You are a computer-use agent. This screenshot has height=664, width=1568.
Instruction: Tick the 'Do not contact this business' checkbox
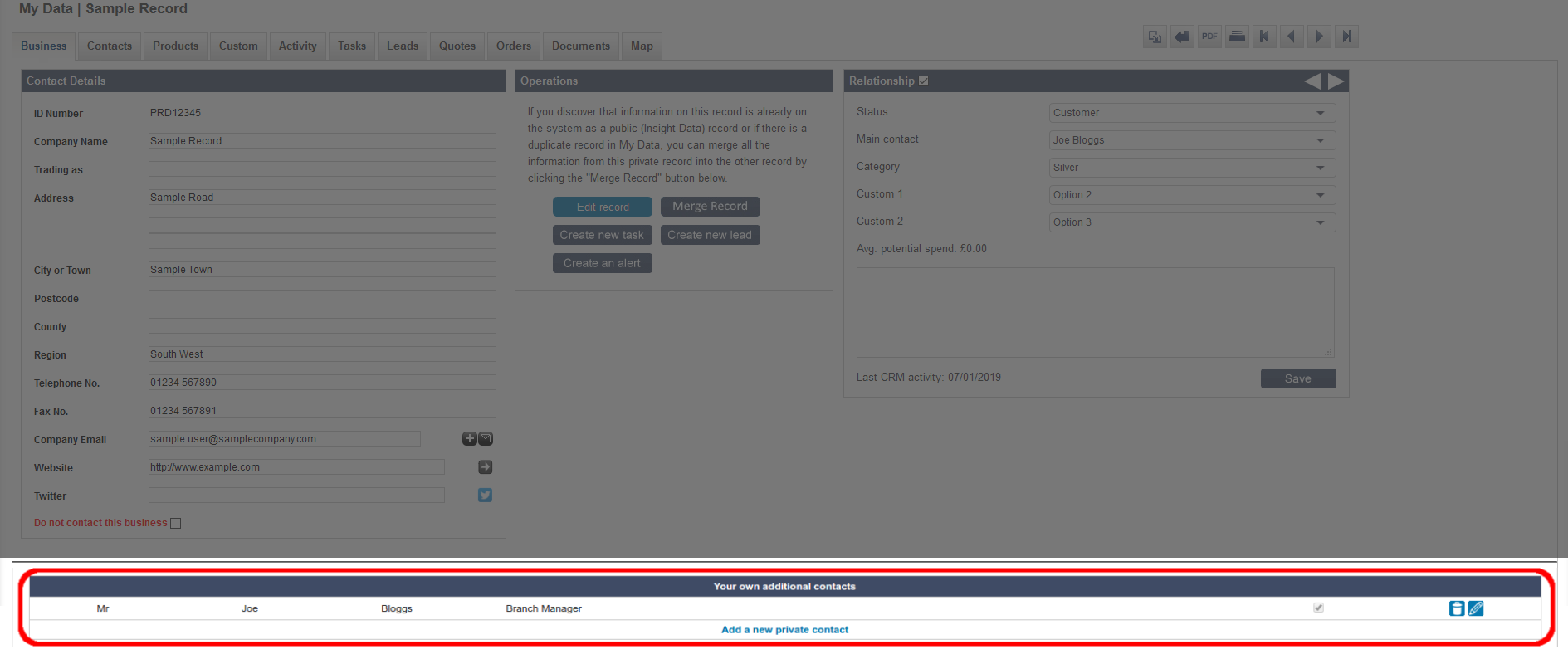175,523
